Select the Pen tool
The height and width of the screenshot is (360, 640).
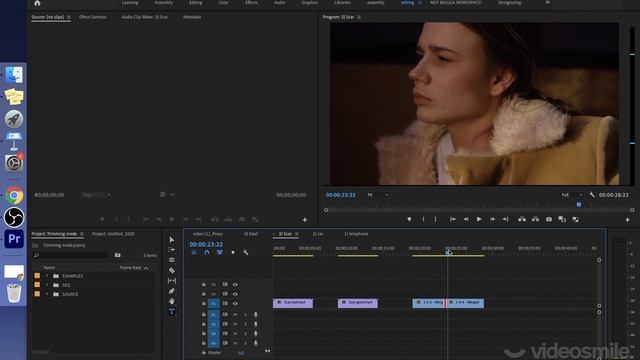171,291
